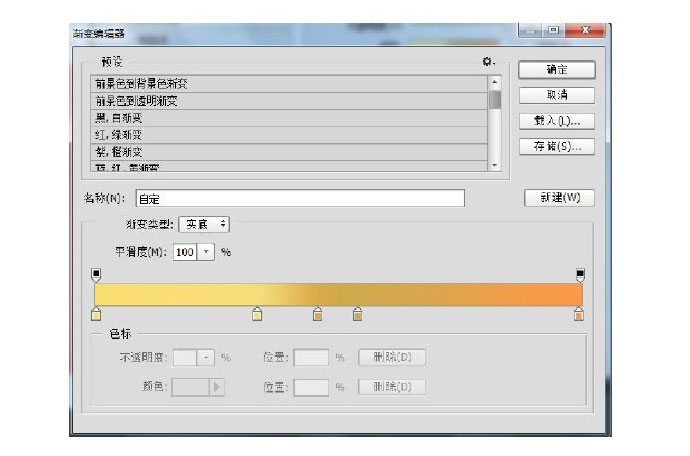This screenshot has width=690, height=456.
Task: Click the preset list scroll up arrow
Action: (x=495, y=82)
